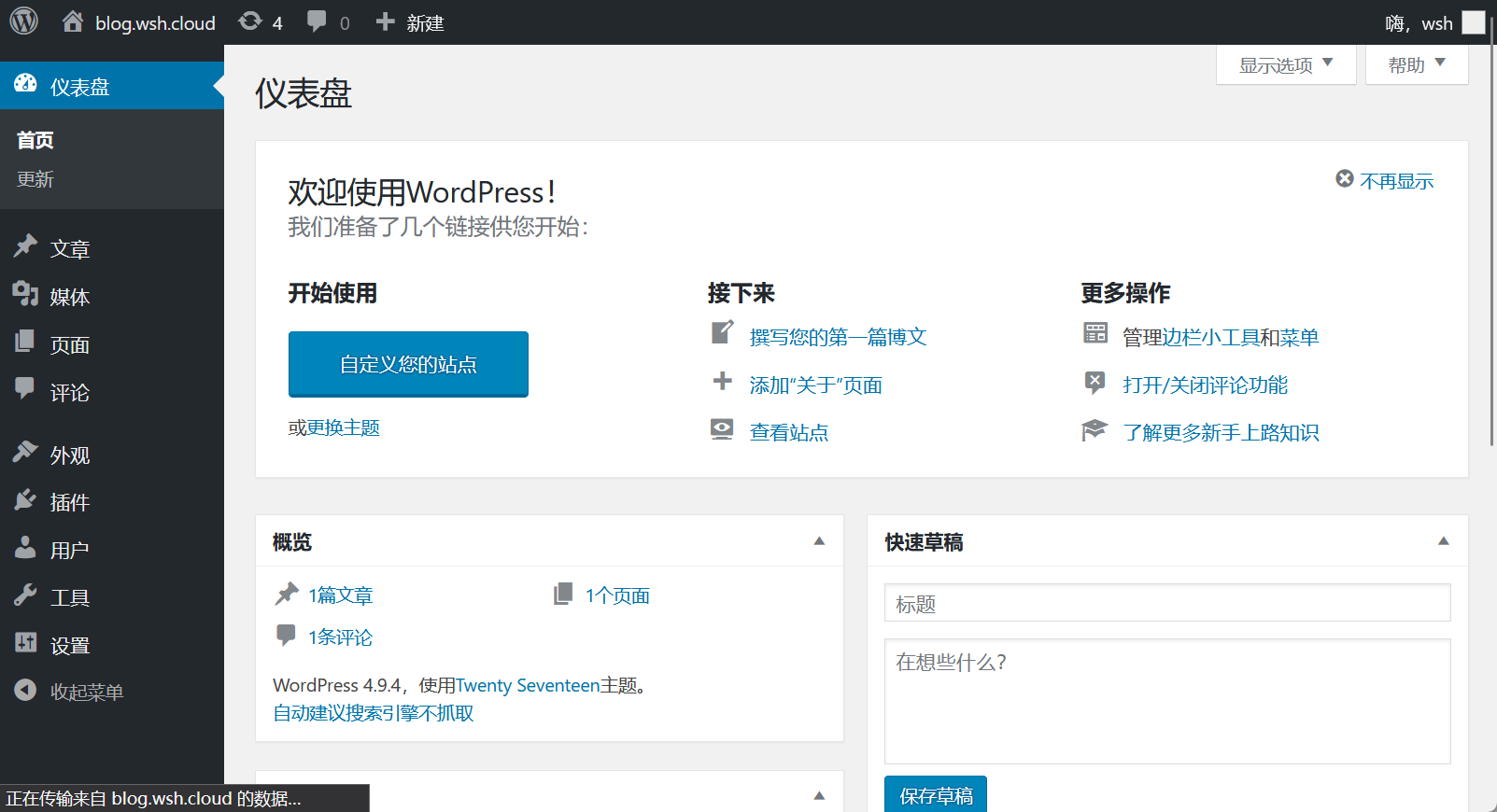Click the 打开/关闭评论功能 link
This screenshot has width=1497, height=812.
point(1205,385)
